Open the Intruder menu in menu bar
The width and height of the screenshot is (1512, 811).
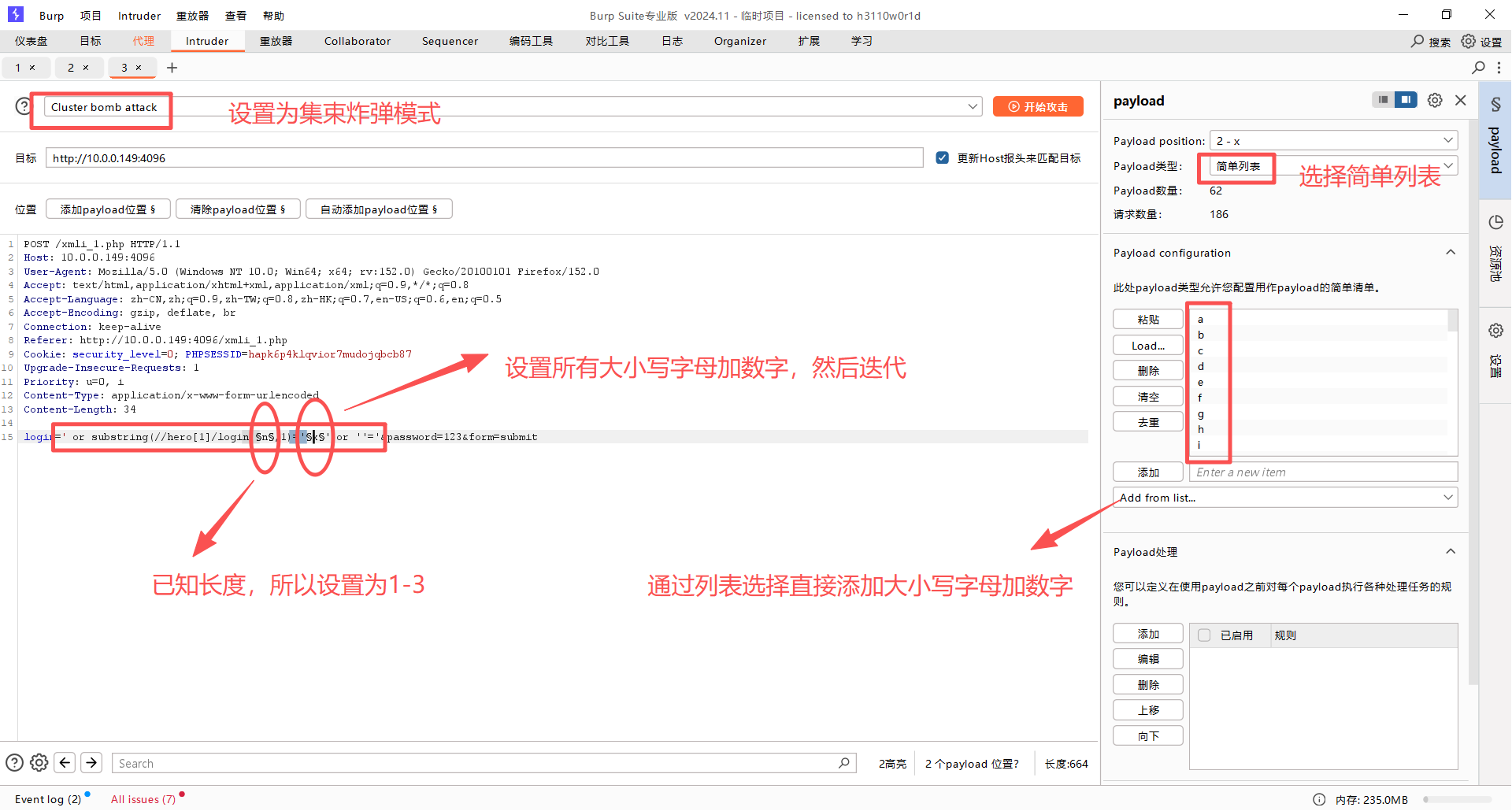(139, 16)
